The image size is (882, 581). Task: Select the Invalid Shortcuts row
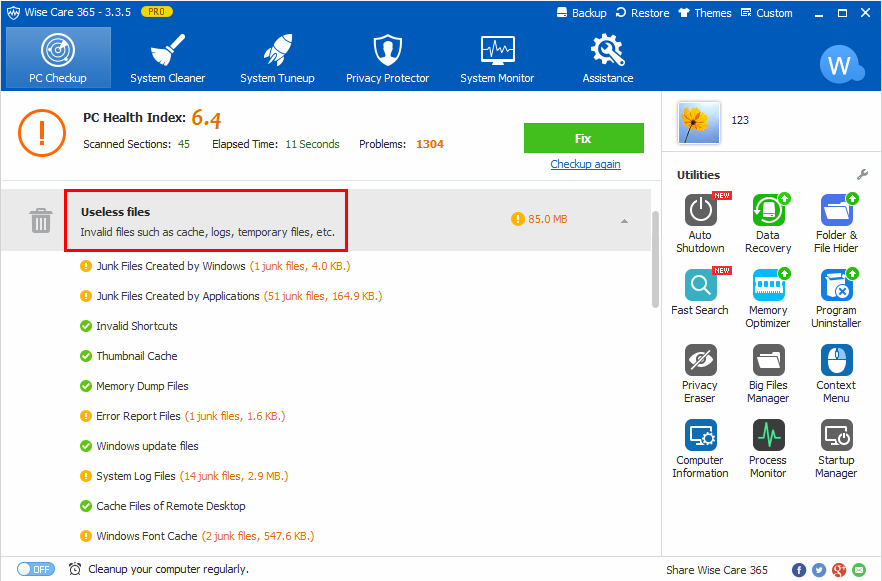pyautogui.click(x=129, y=326)
